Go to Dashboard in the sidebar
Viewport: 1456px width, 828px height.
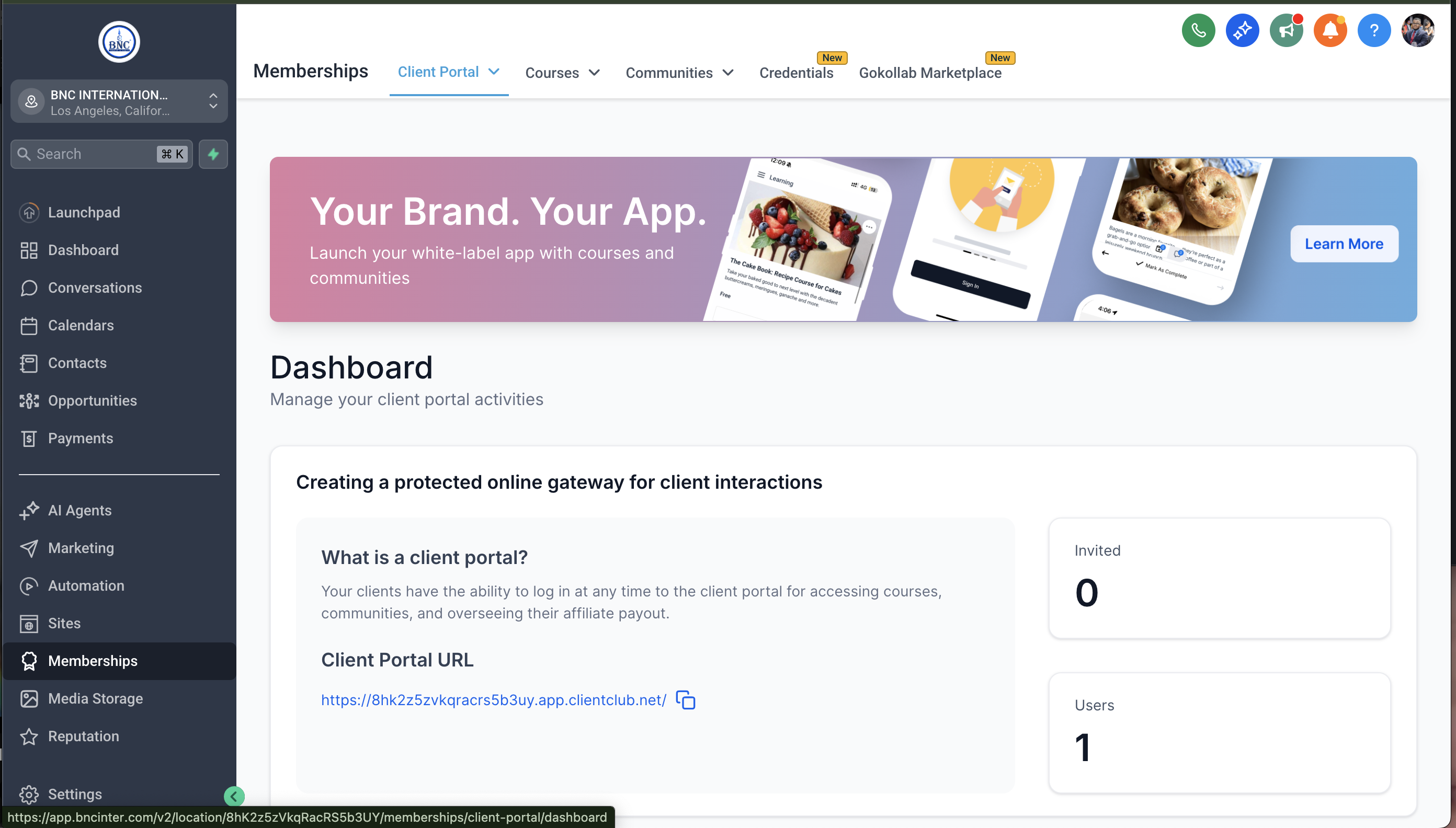point(119,250)
